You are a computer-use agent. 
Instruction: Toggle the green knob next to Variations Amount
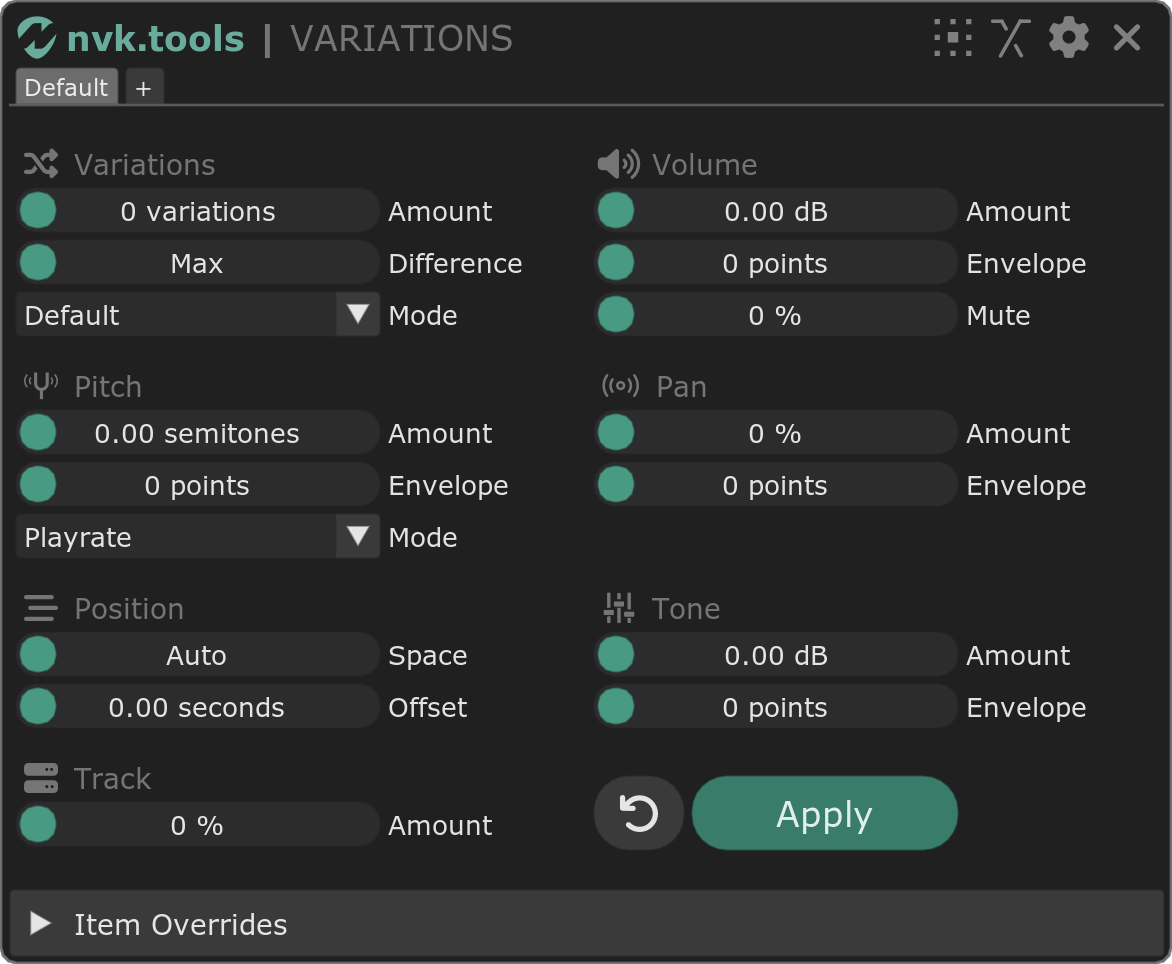[x=38, y=210]
